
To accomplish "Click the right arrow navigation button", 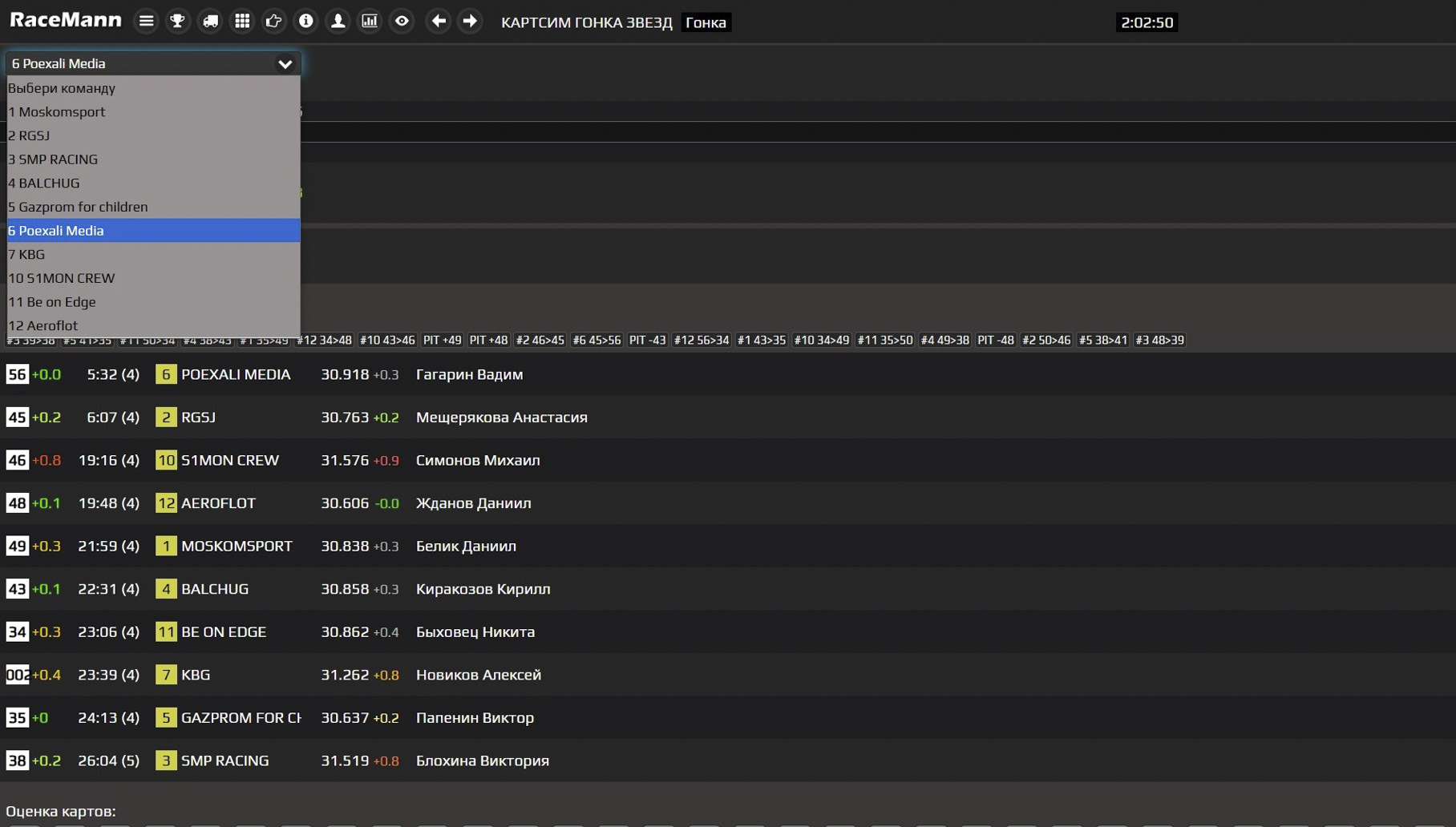I will tap(470, 22).
